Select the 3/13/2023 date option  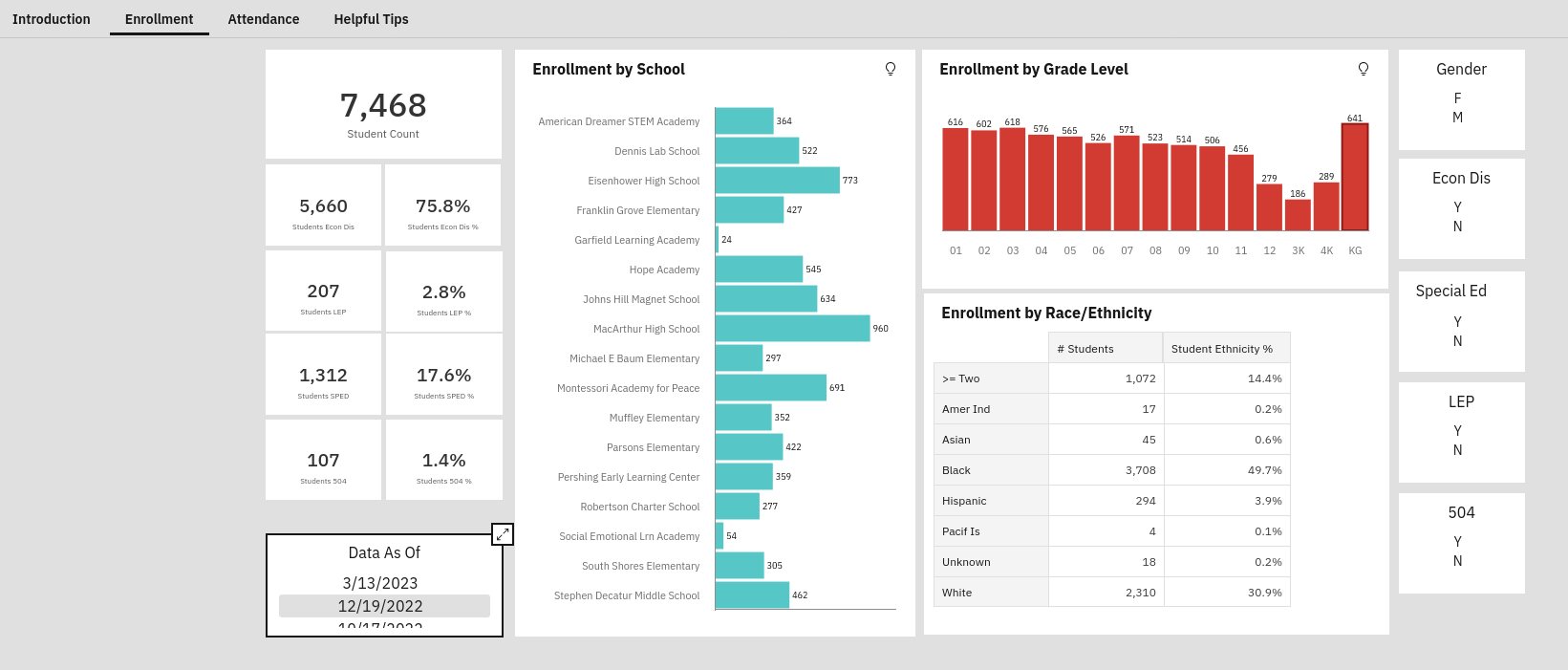click(380, 583)
